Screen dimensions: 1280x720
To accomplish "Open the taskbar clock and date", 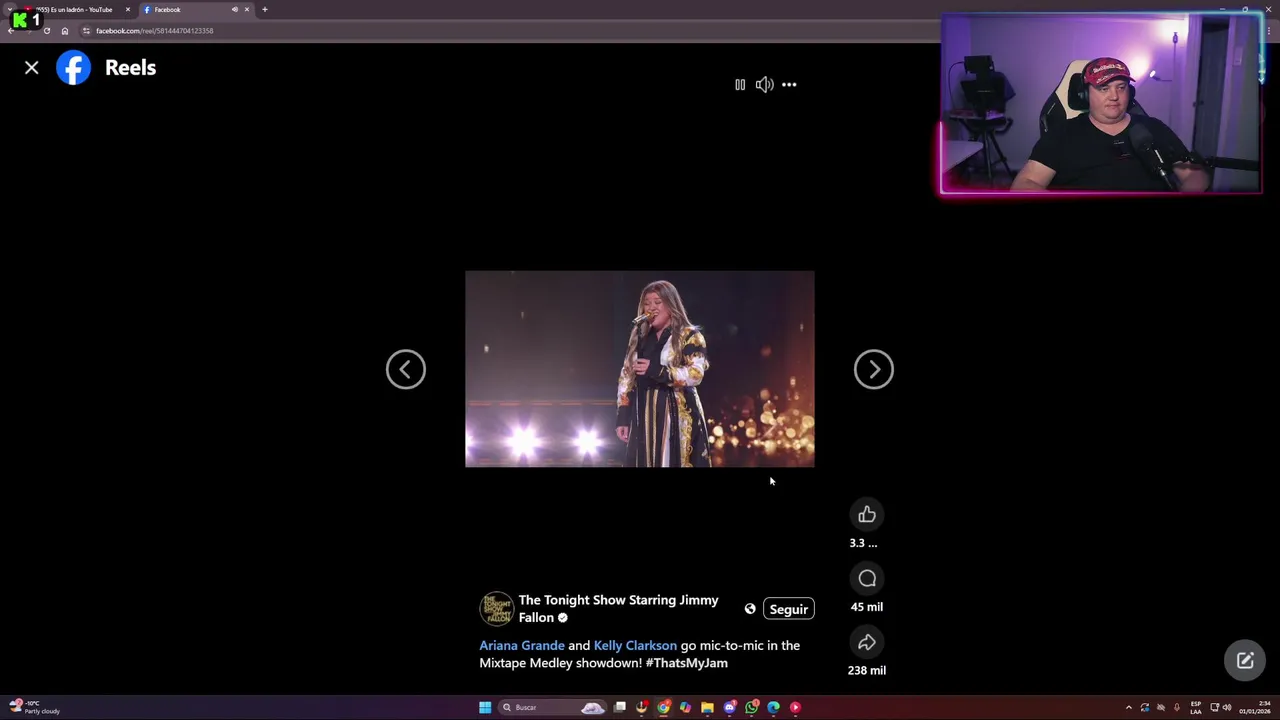I will pos(1256,708).
